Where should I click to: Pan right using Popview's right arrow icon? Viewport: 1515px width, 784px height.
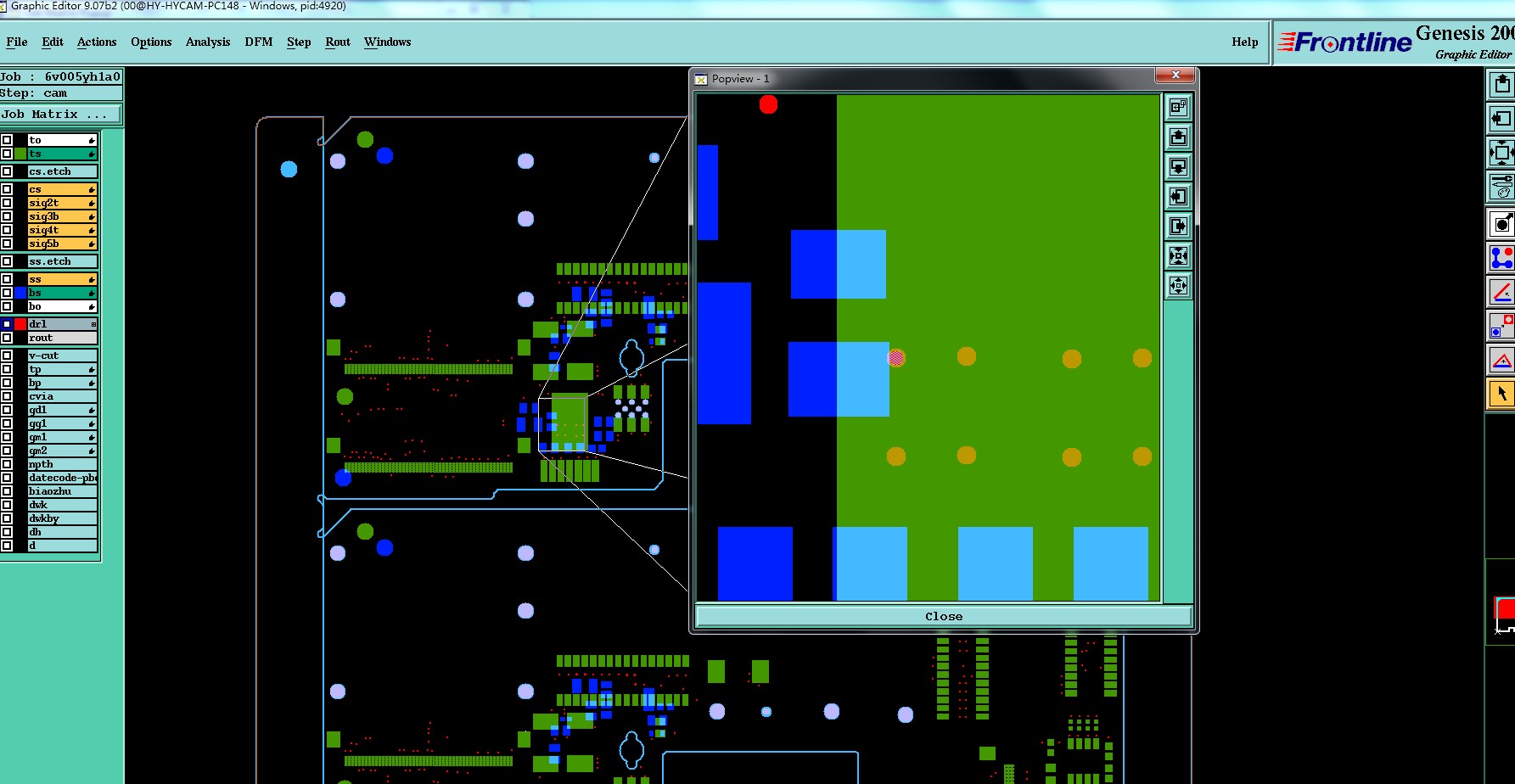(x=1178, y=226)
